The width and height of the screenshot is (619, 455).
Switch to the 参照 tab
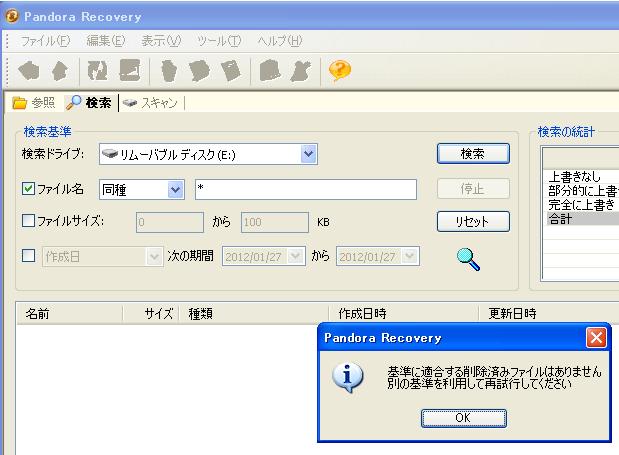click(x=34, y=103)
